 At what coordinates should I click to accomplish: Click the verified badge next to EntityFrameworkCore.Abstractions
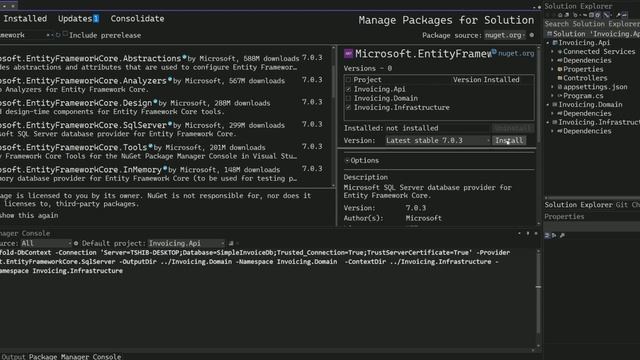184,57
